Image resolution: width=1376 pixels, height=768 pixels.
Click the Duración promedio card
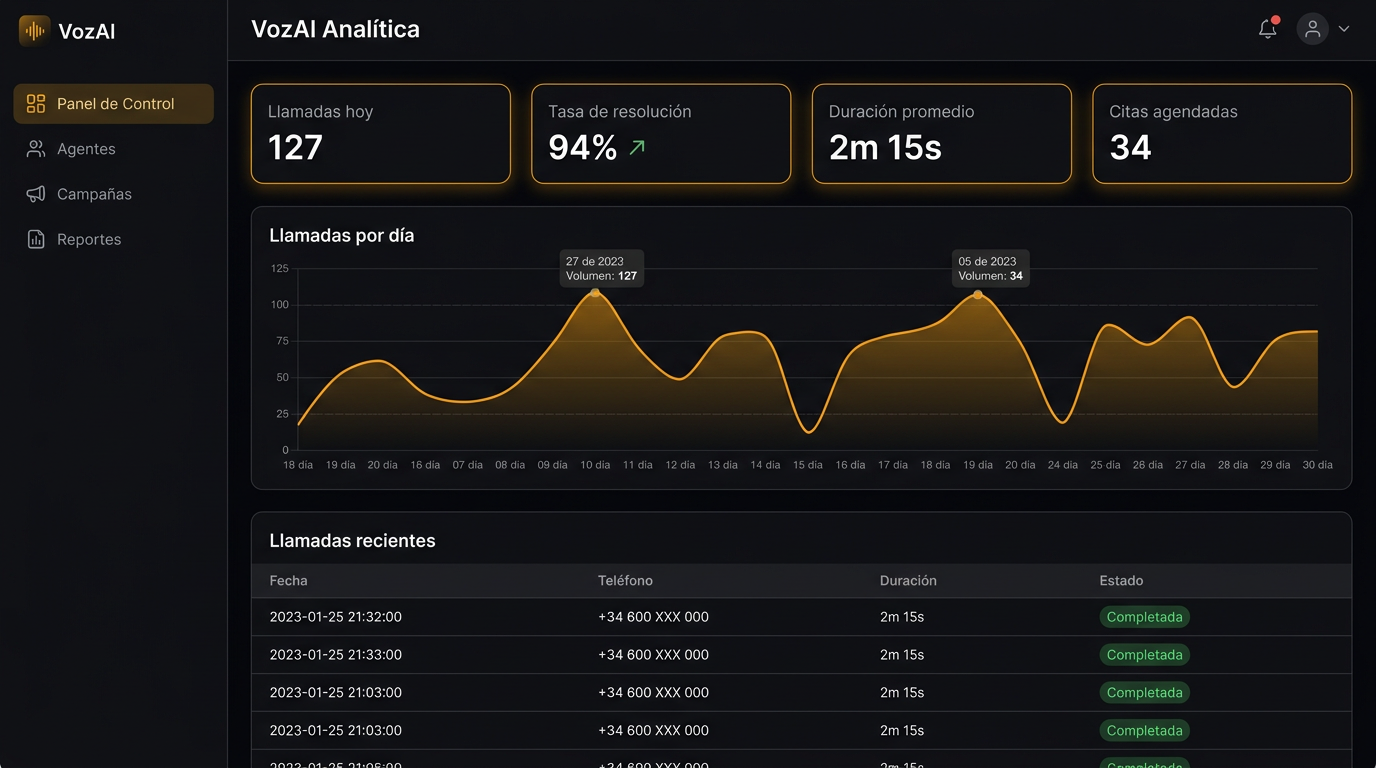tap(941, 133)
